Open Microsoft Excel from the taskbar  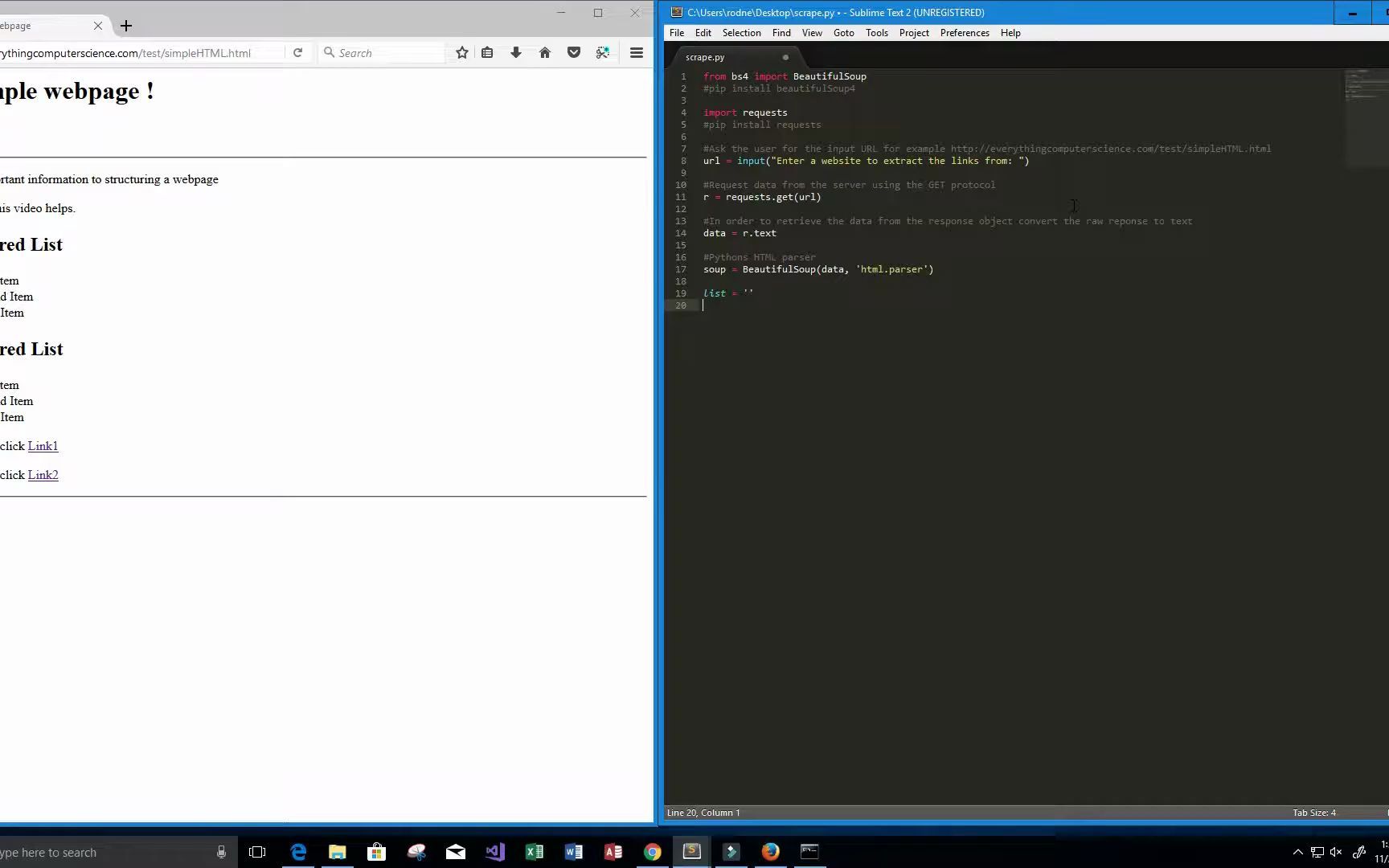[534, 851]
